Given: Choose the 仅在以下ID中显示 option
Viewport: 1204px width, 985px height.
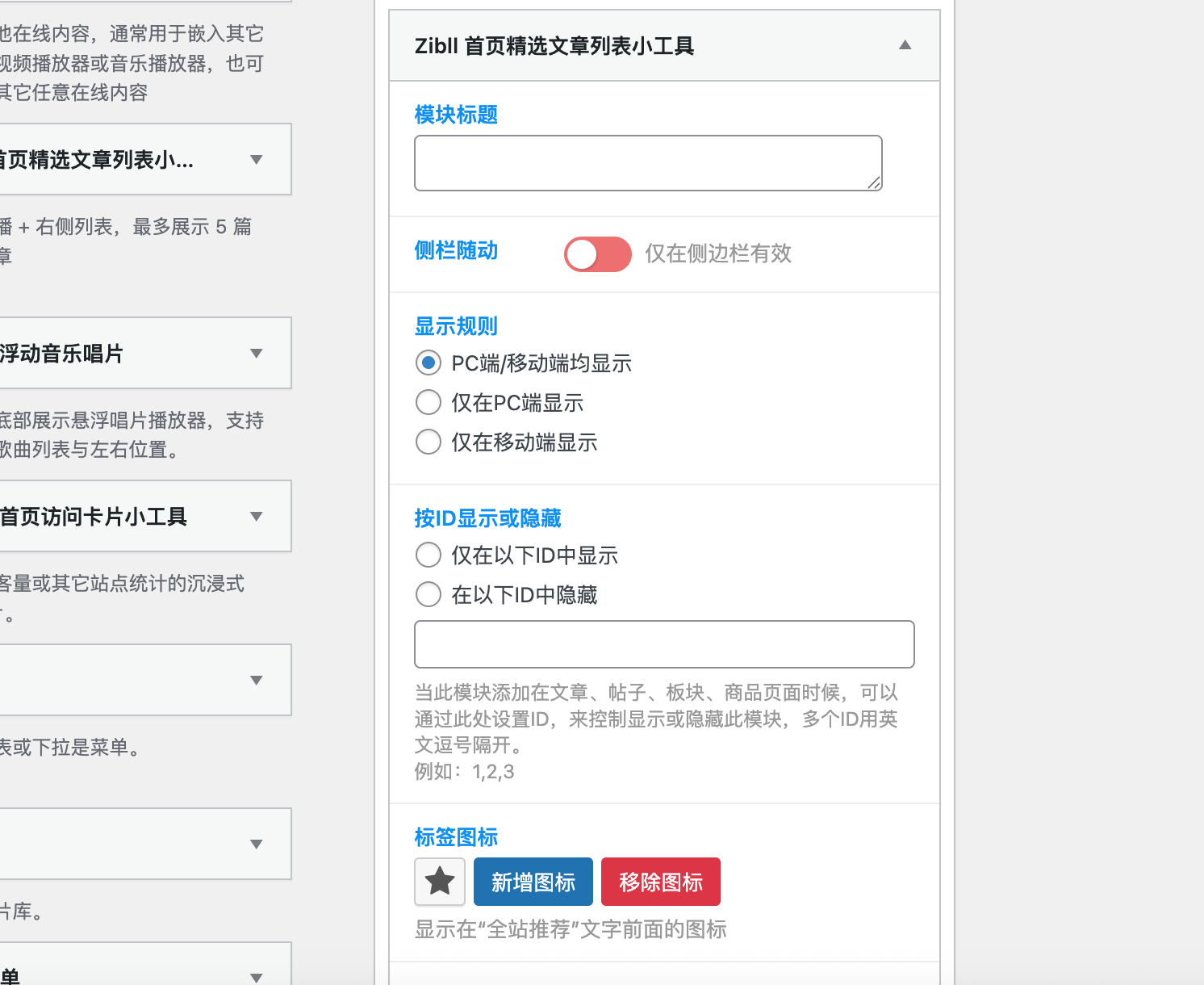Looking at the screenshot, I should [429, 555].
